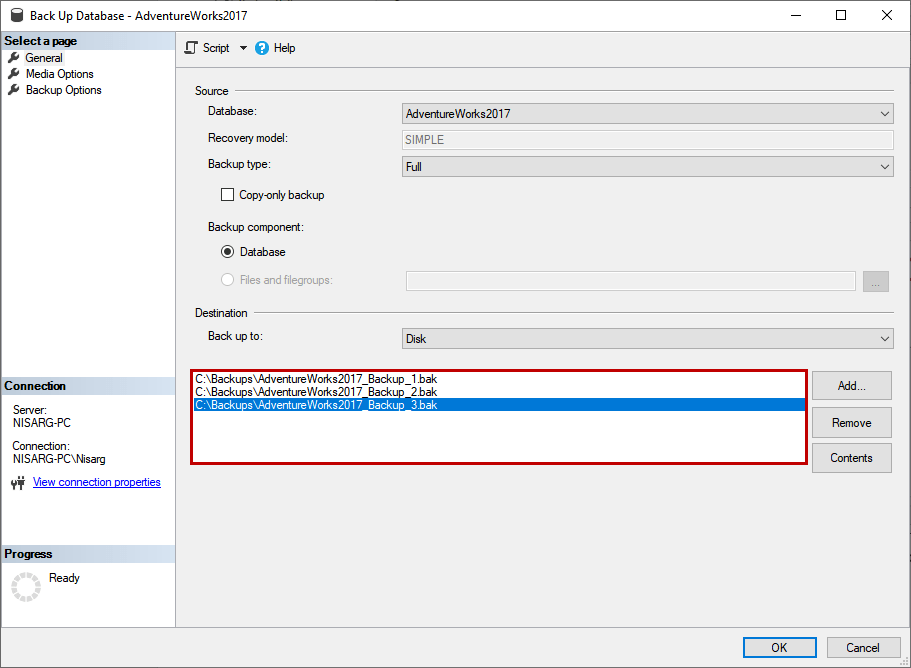Click the wrench icon beside General
The image size is (911, 668).
[x=14, y=57]
